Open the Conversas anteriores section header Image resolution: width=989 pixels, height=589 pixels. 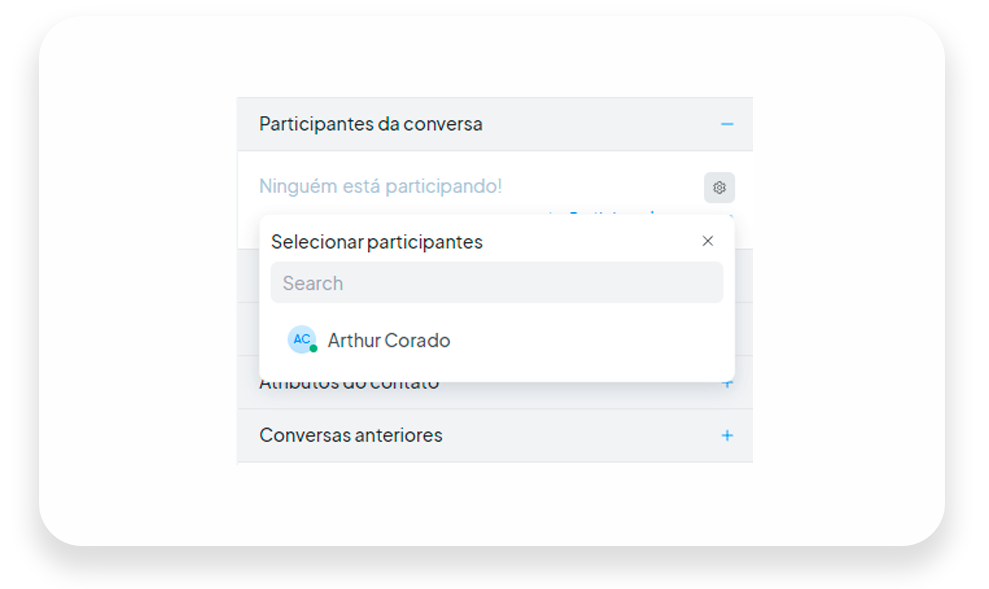point(495,435)
